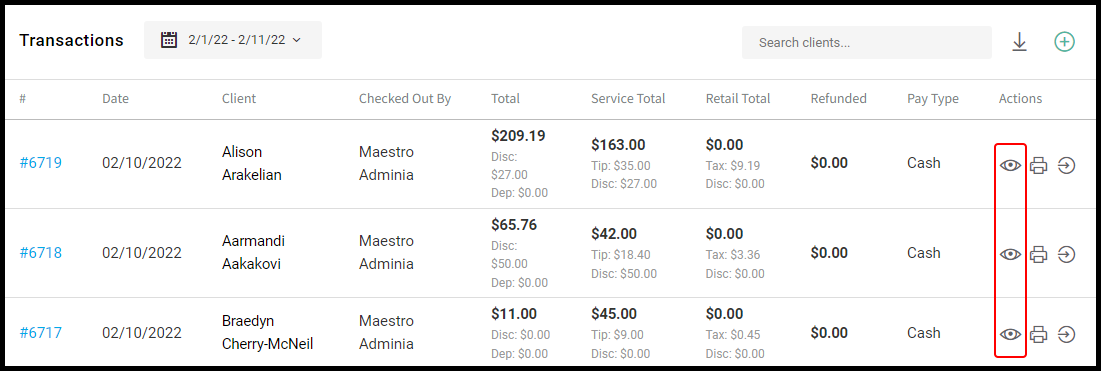Open transaction link #6719

41,163
